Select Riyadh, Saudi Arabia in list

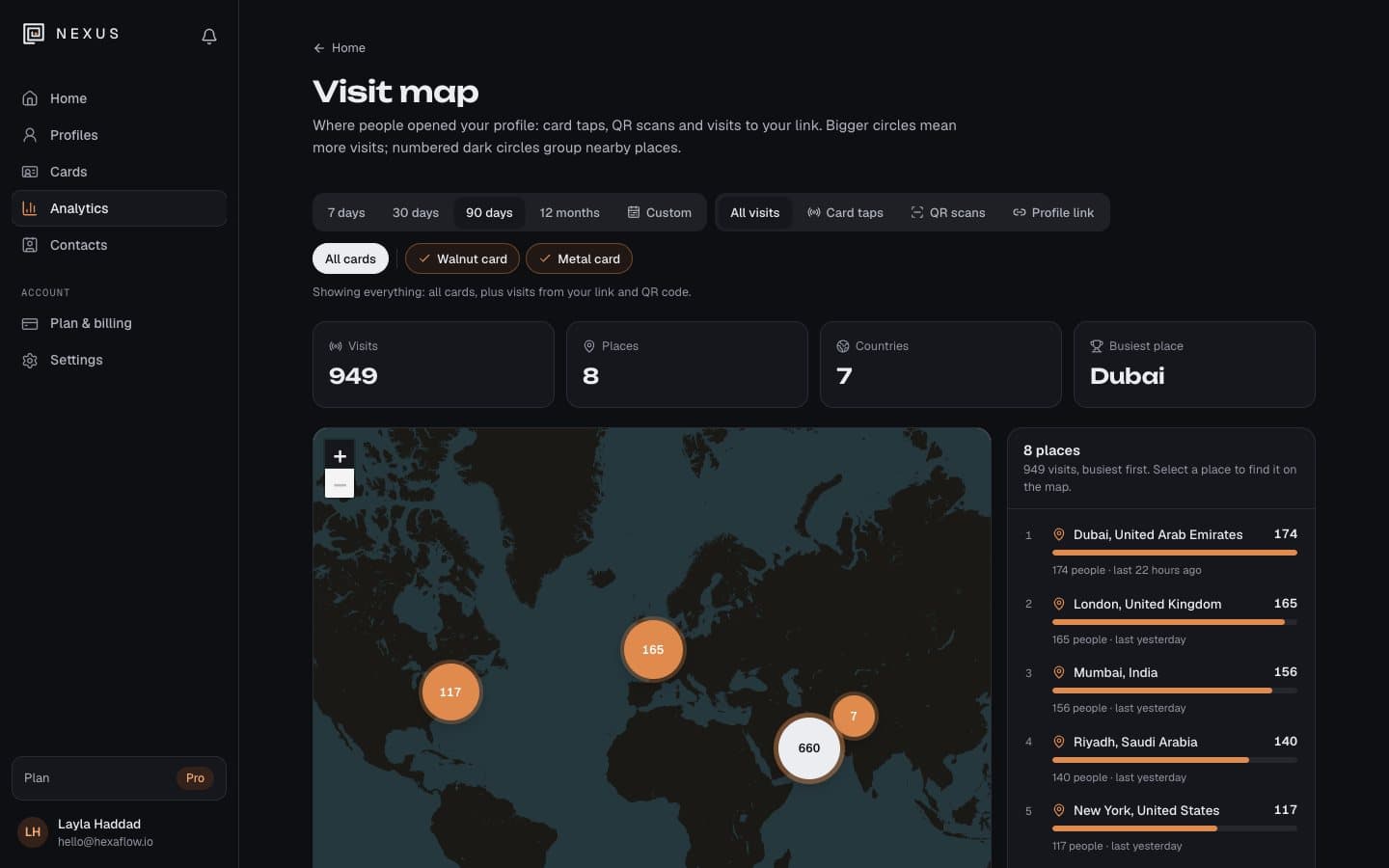click(1161, 759)
